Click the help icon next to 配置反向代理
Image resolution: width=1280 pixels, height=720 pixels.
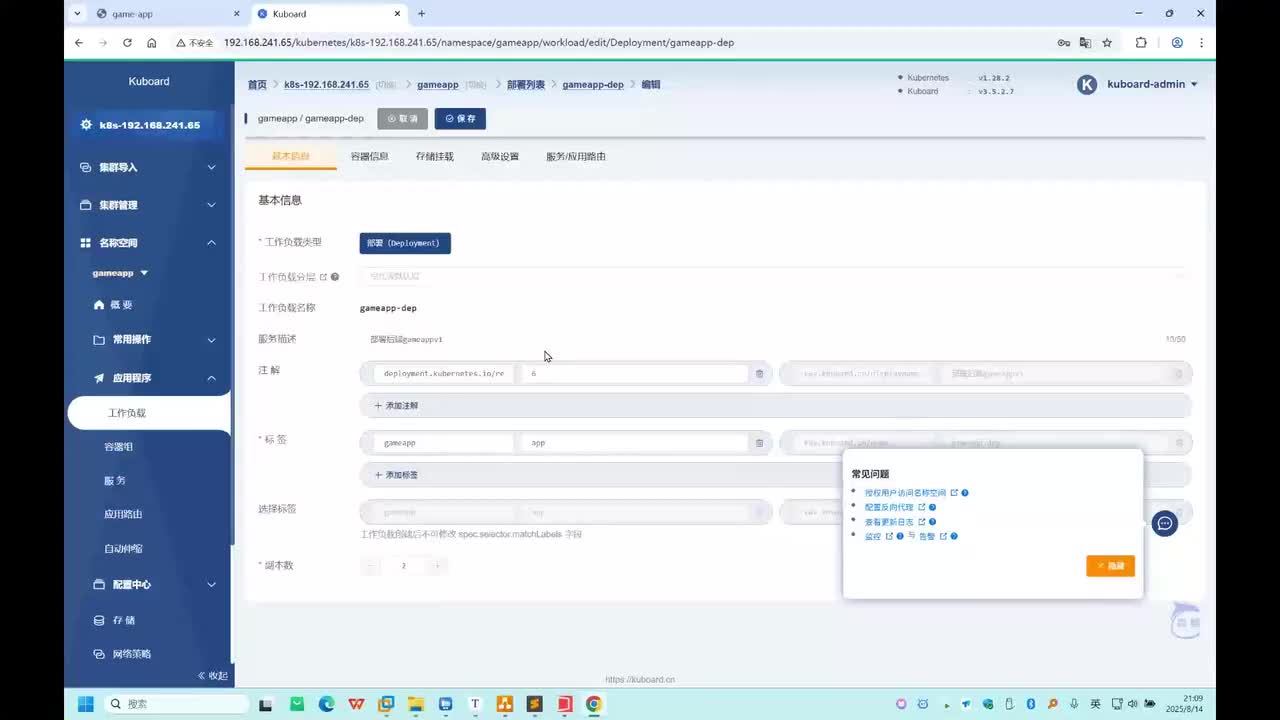(x=933, y=507)
